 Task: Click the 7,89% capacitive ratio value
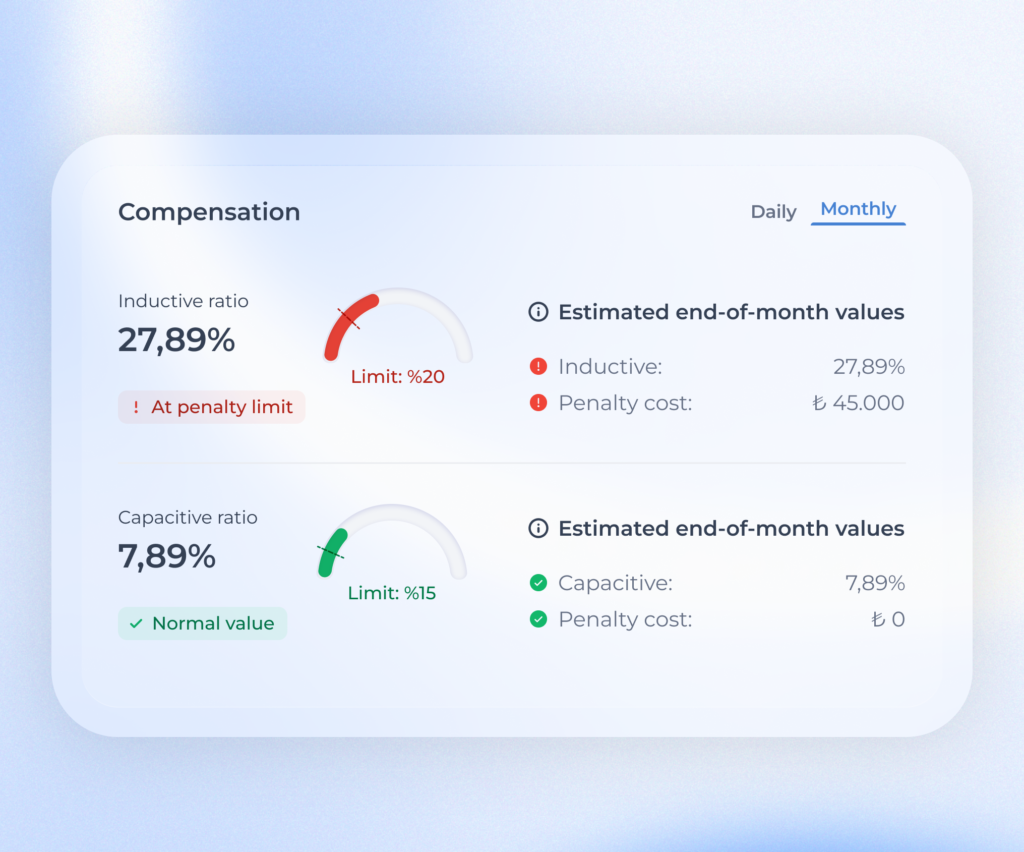167,556
